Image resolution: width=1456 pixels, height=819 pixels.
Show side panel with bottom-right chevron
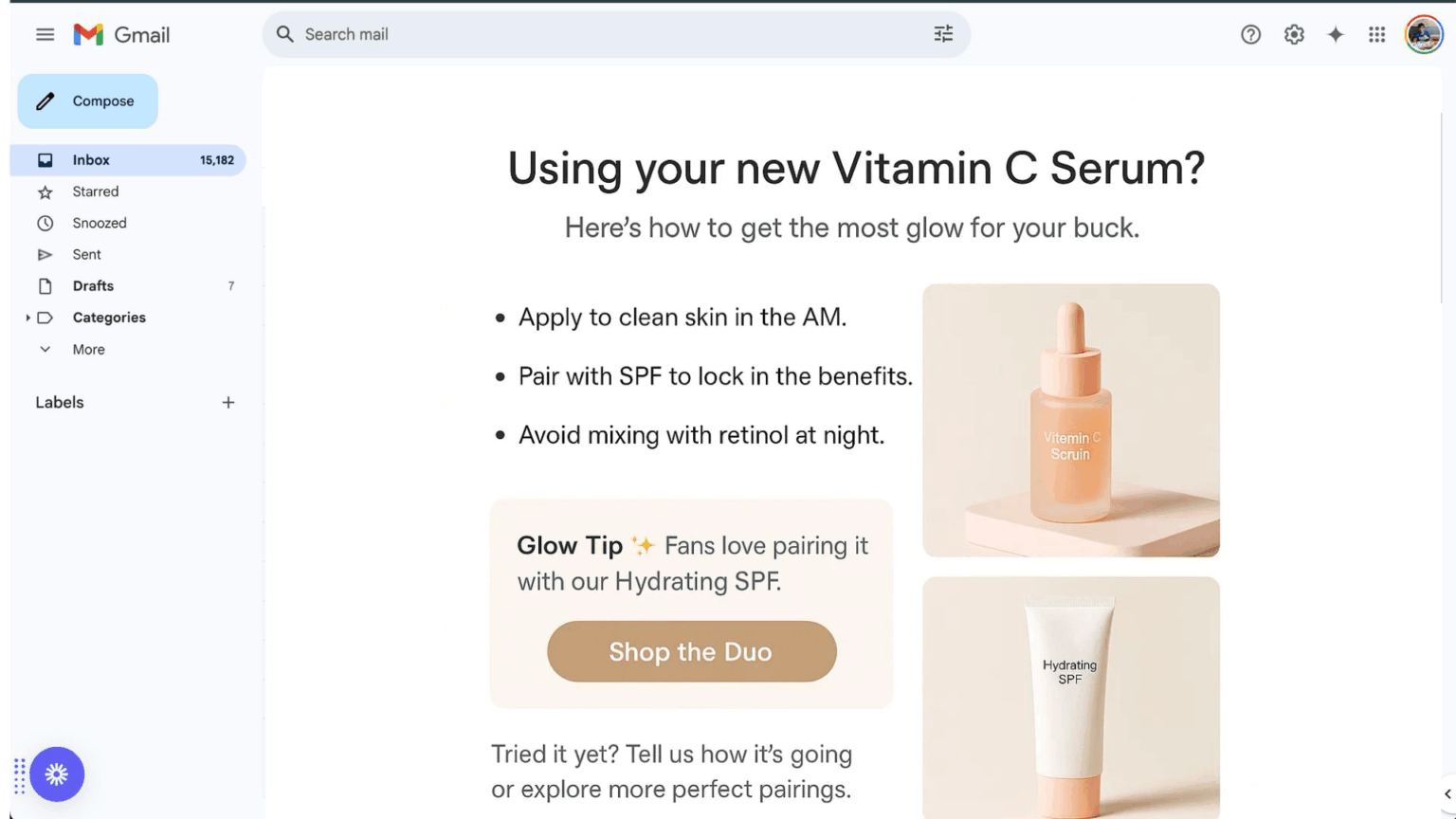coord(1447,794)
